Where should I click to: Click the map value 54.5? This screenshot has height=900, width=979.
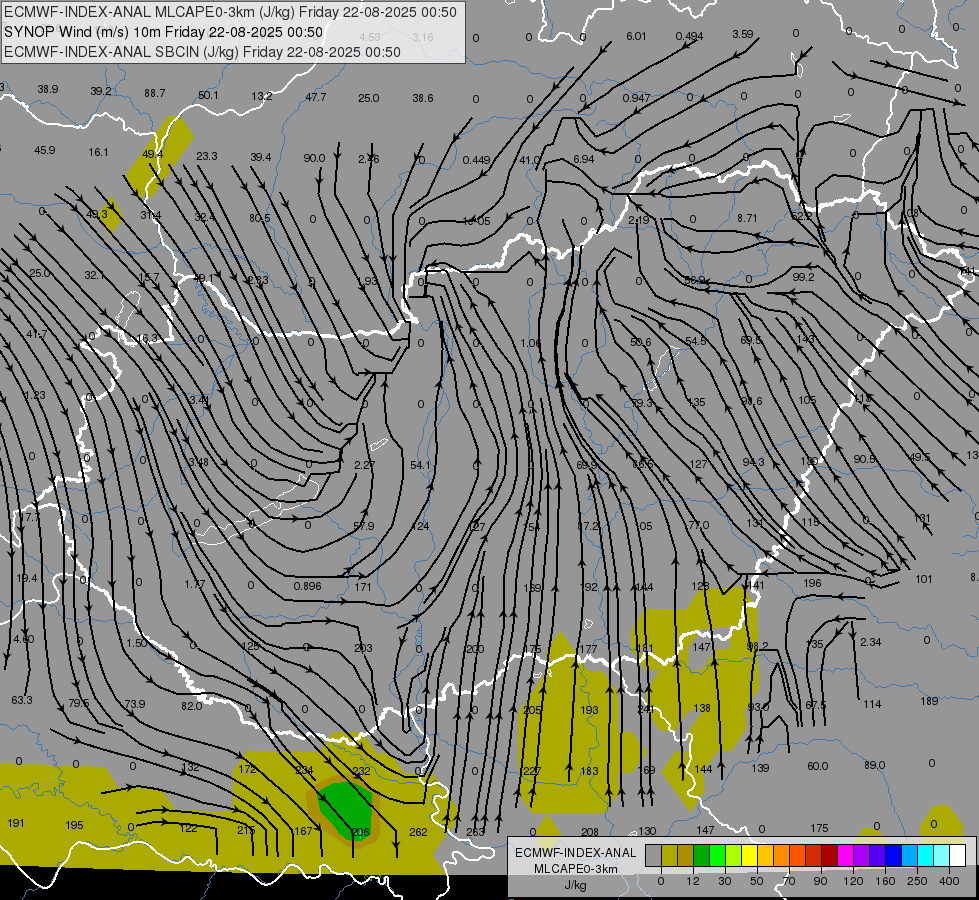coord(696,341)
